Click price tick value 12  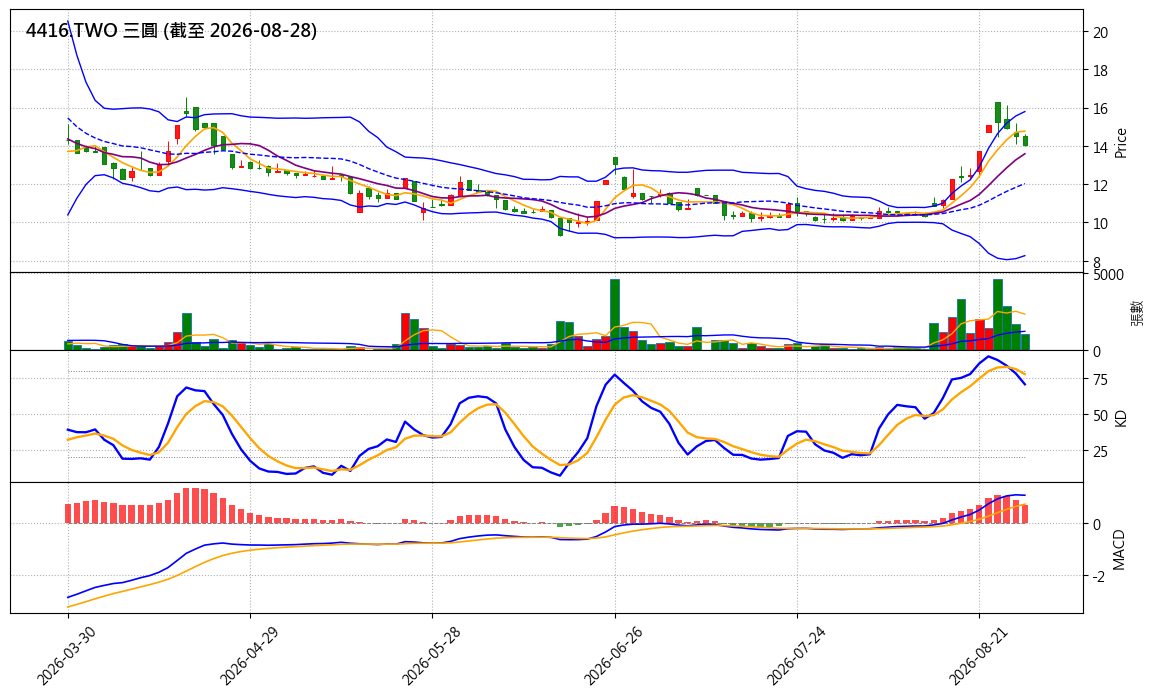(1101, 186)
